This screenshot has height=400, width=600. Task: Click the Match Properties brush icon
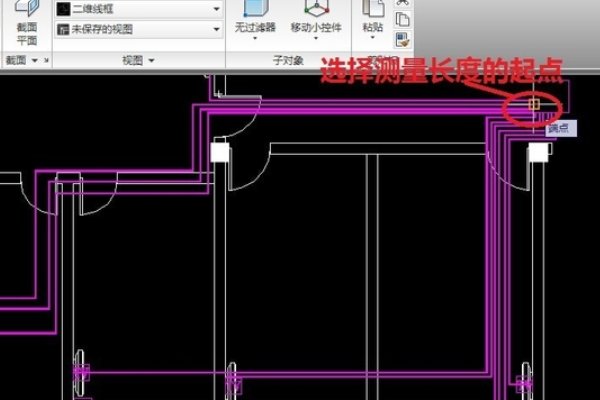coord(402,40)
